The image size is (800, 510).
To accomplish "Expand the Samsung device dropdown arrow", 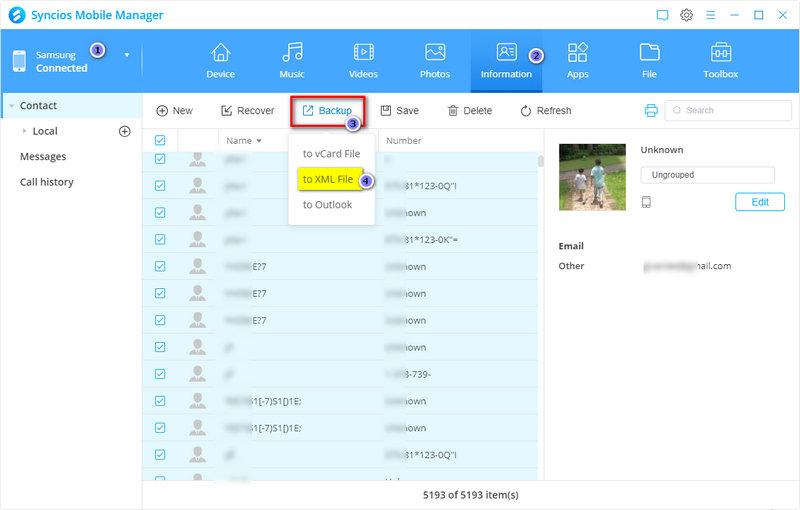I will (127, 55).
